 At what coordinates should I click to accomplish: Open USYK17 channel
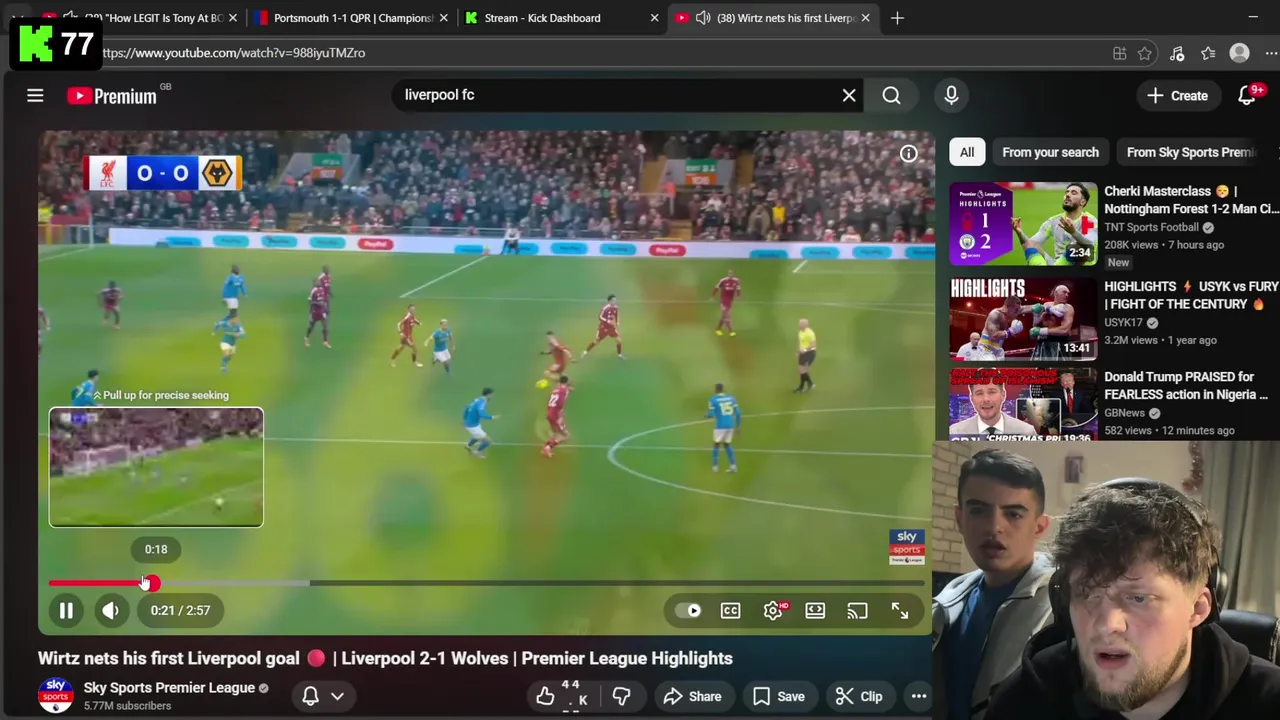pos(1123,323)
